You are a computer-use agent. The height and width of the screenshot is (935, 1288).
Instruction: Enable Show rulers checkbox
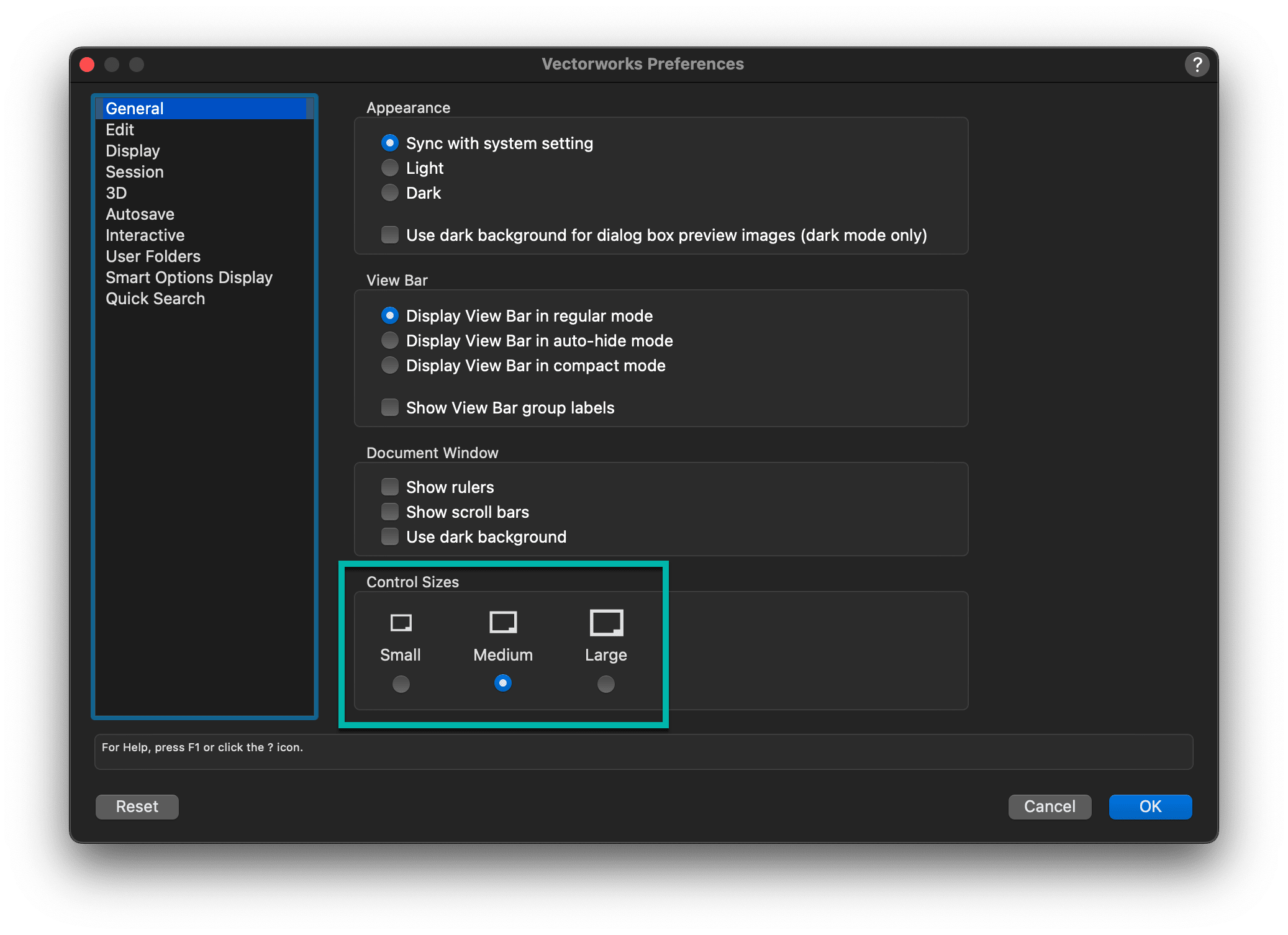point(390,487)
